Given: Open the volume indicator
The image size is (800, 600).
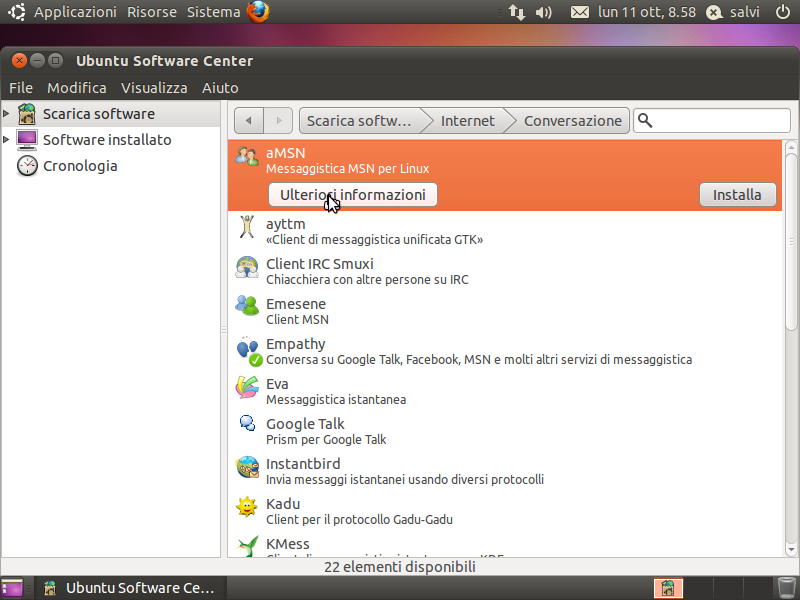Looking at the screenshot, I should tap(543, 12).
